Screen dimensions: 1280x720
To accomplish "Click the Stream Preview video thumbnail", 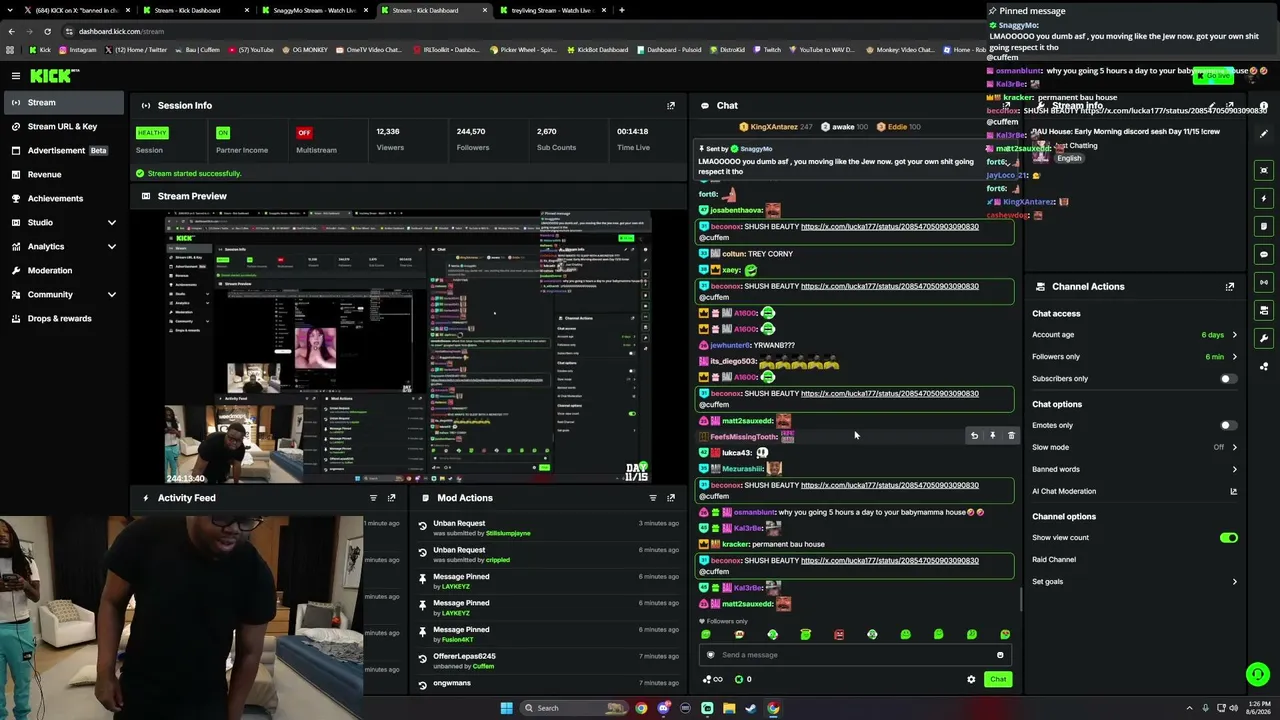I will coord(408,347).
